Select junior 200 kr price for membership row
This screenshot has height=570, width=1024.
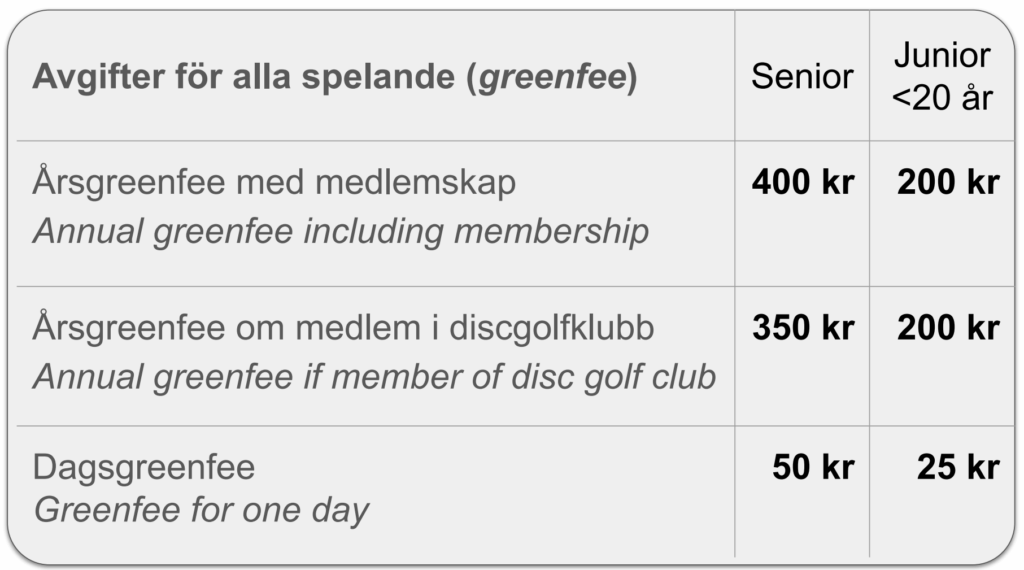tap(947, 183)
